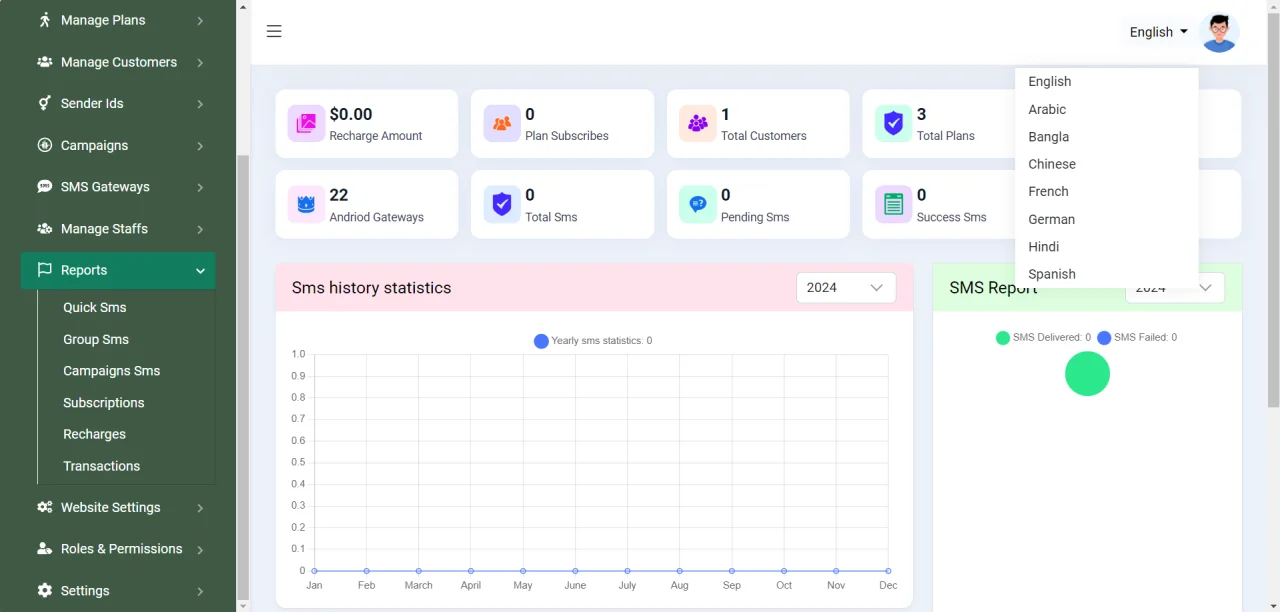
Task: Select Spanish from the language list
Action: point(1106,274)
